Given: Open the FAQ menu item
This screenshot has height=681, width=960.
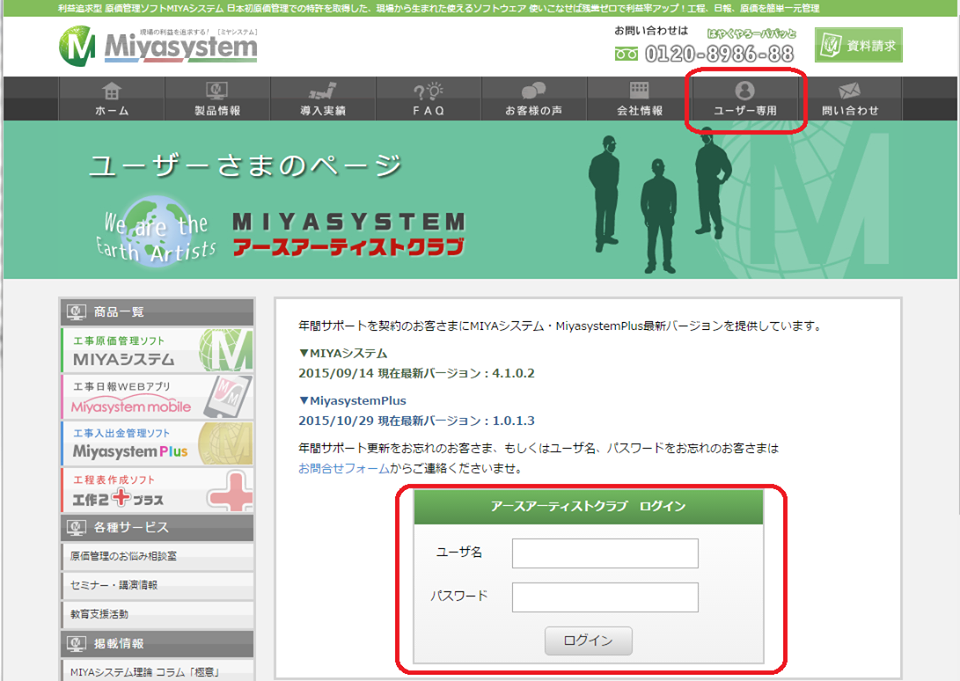Looking at the screenshot, I should [x=429, y=99].
